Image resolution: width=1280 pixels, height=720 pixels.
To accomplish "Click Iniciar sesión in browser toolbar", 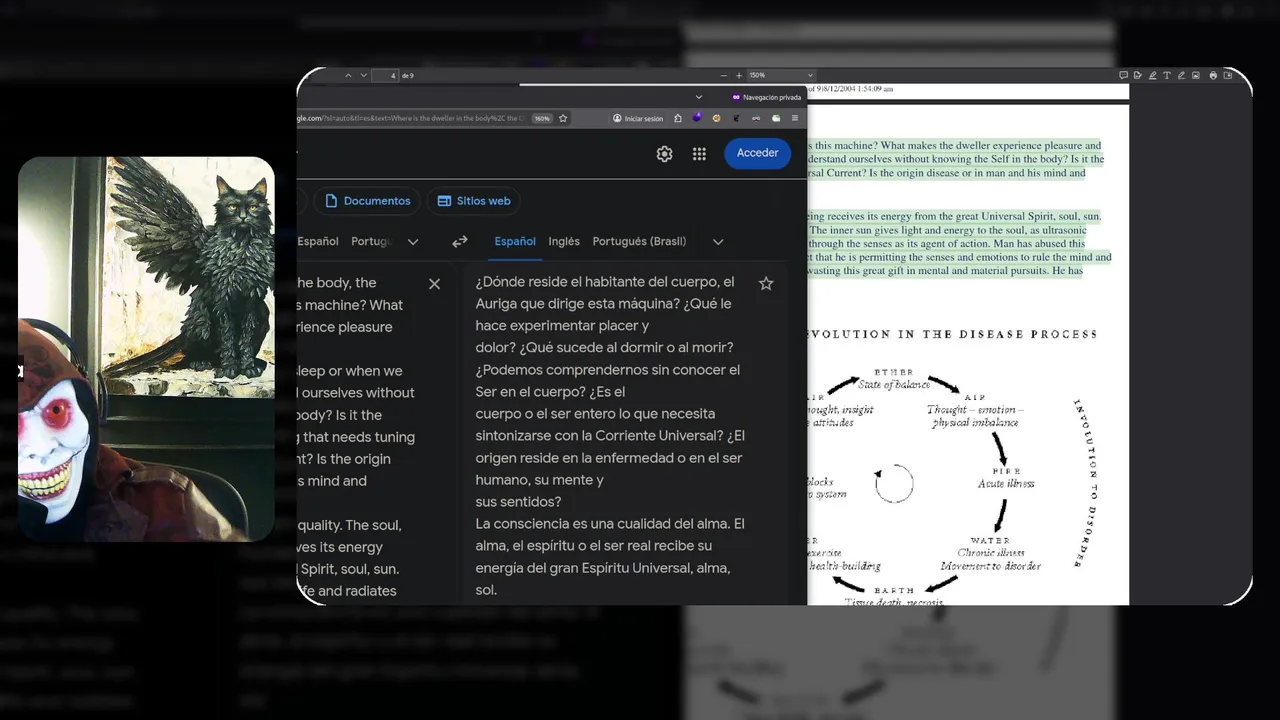I will 638,118.
